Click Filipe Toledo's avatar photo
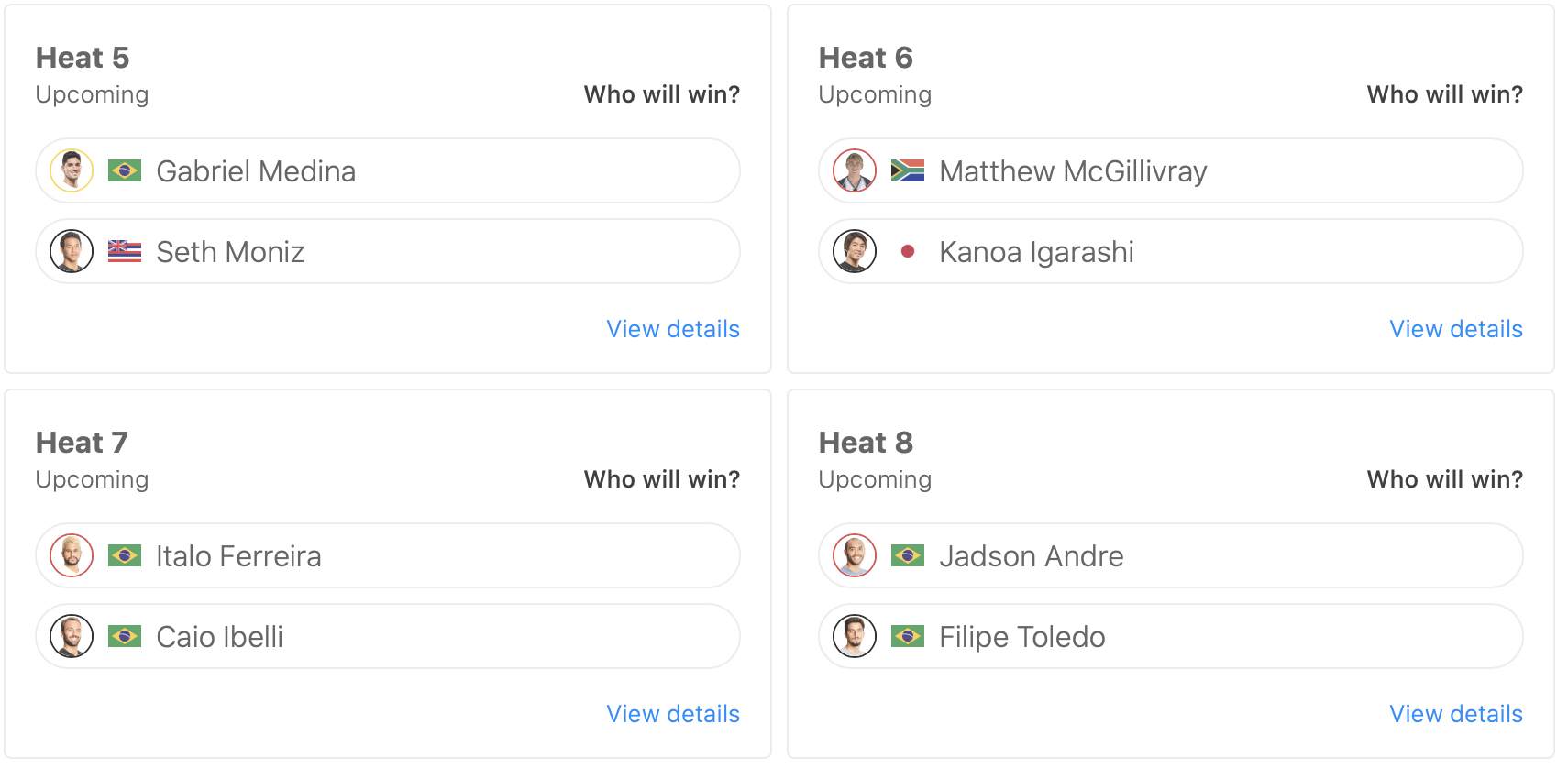 pos(855,636)
